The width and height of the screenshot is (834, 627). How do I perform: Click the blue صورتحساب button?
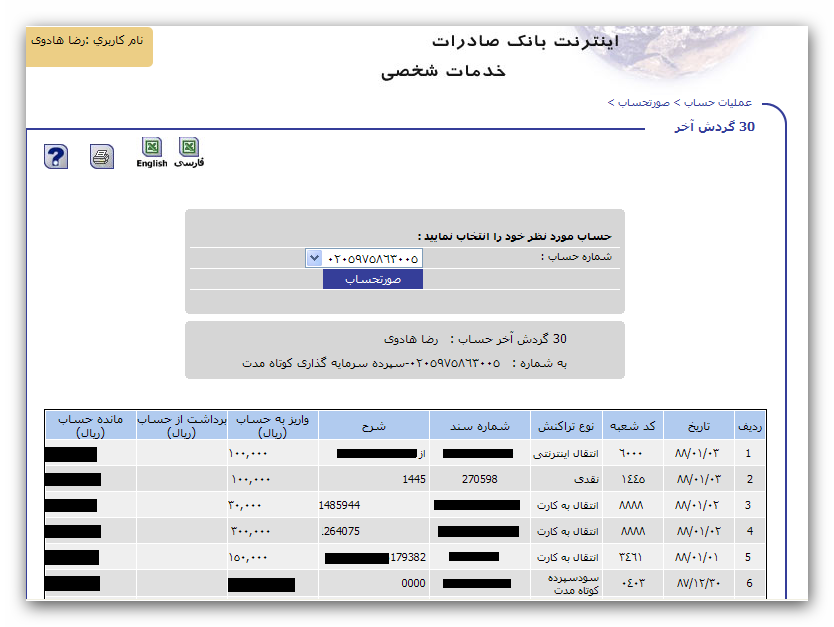[x=373, y=279]
